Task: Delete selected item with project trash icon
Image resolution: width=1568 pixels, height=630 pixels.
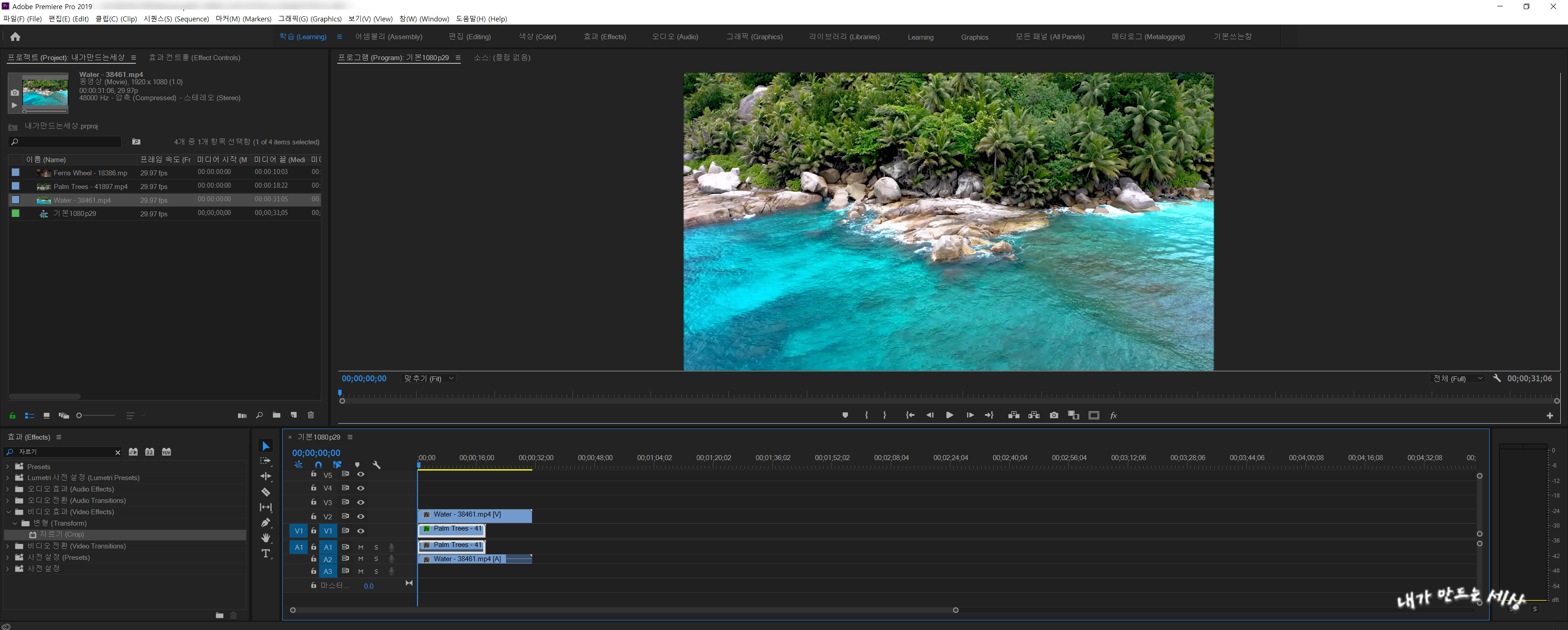Action: pyautogui.click(x=310, y=415)
